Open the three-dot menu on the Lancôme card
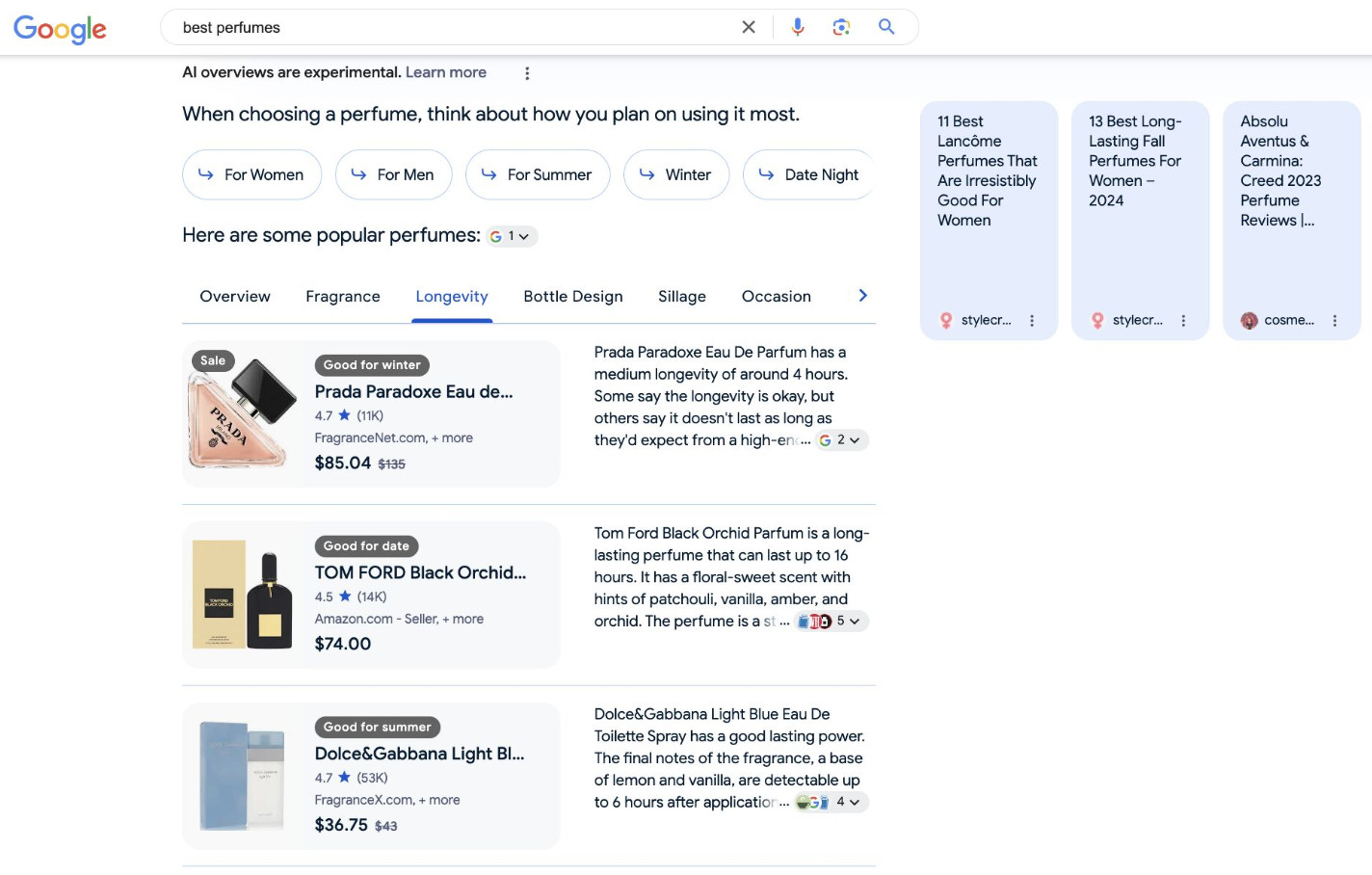The height and width of the screenshot is (875, 1372). (x=1032, y=320)
